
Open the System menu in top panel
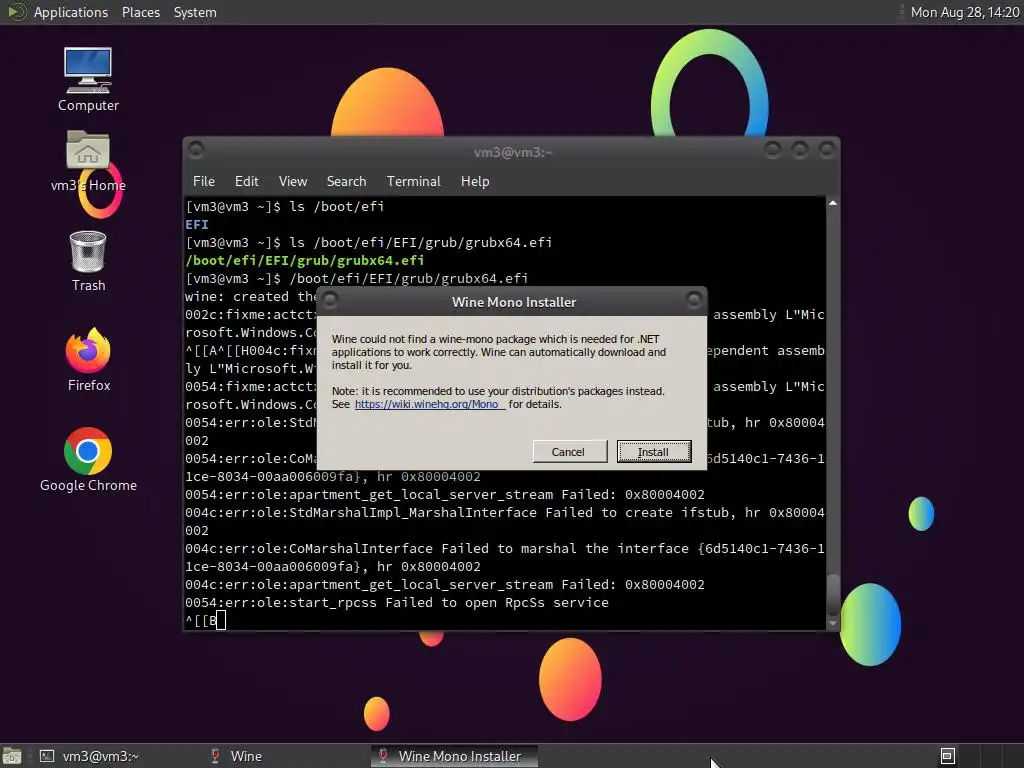(x=195, y=12)
